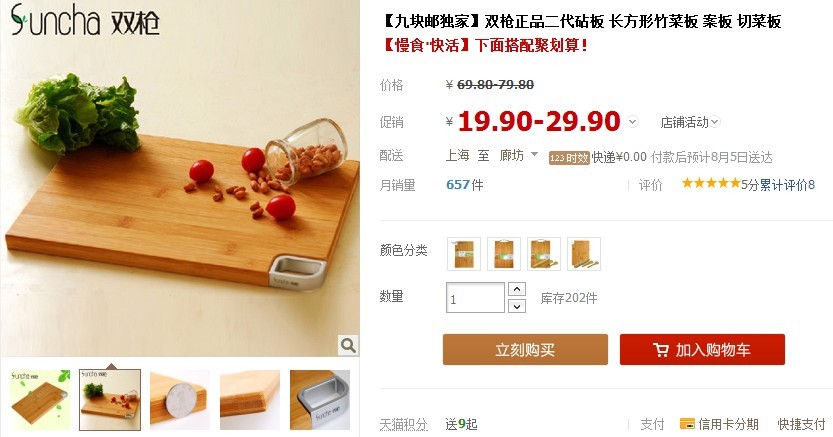Screen dimensions: 833x437
Task: Click the 123时效 delivery badge
Action: coord(569,158)
